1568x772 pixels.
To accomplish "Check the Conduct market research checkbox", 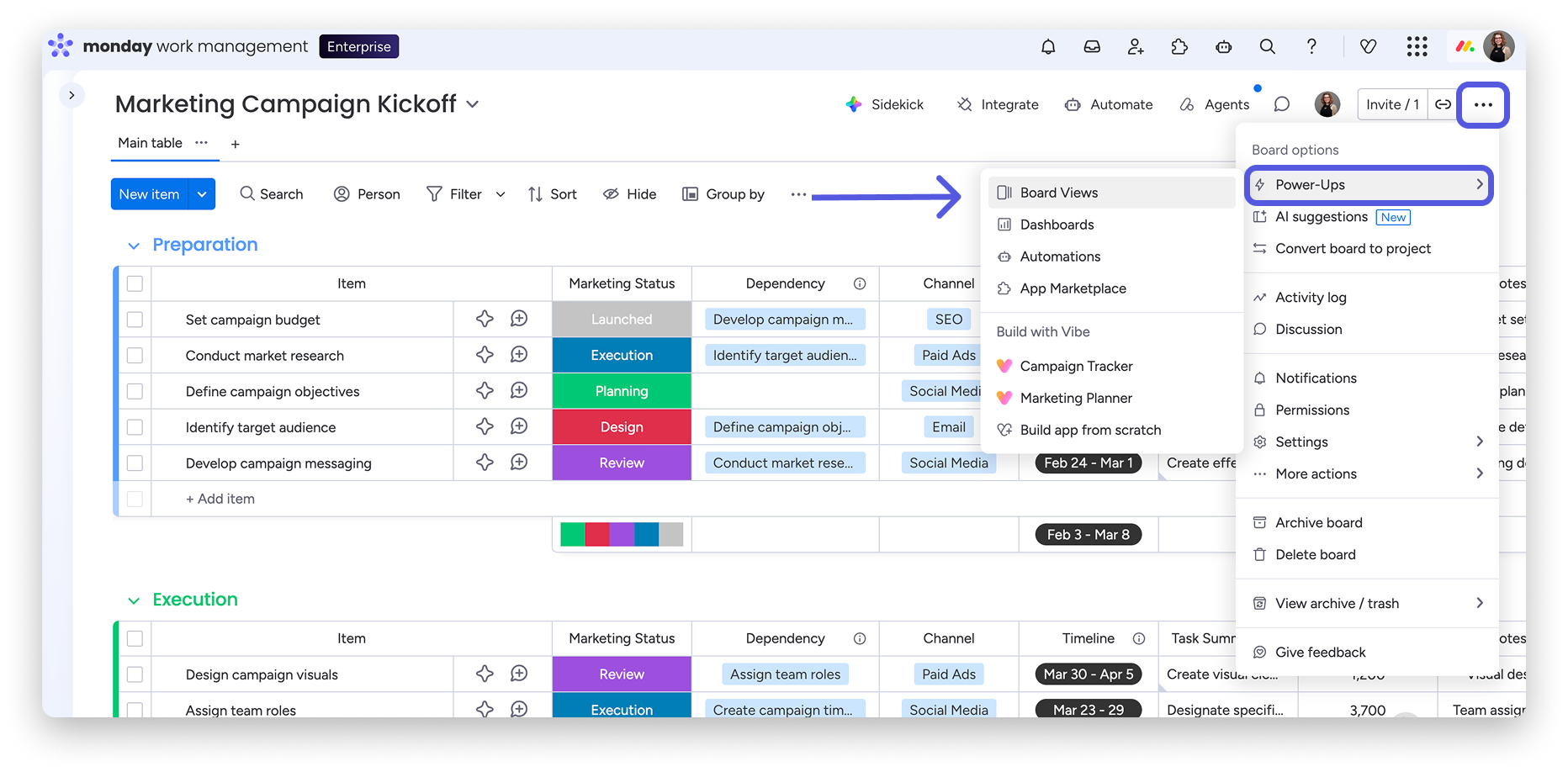I will 135,356.
